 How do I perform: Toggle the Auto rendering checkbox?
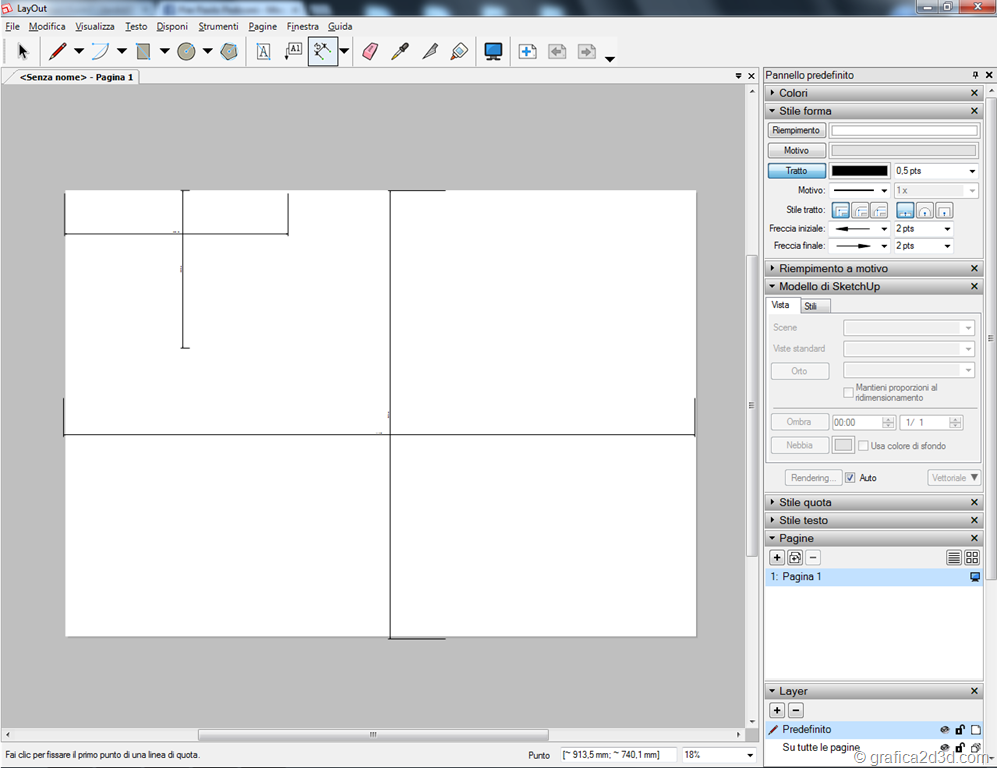pyautogui.click(x=850, y=478)
